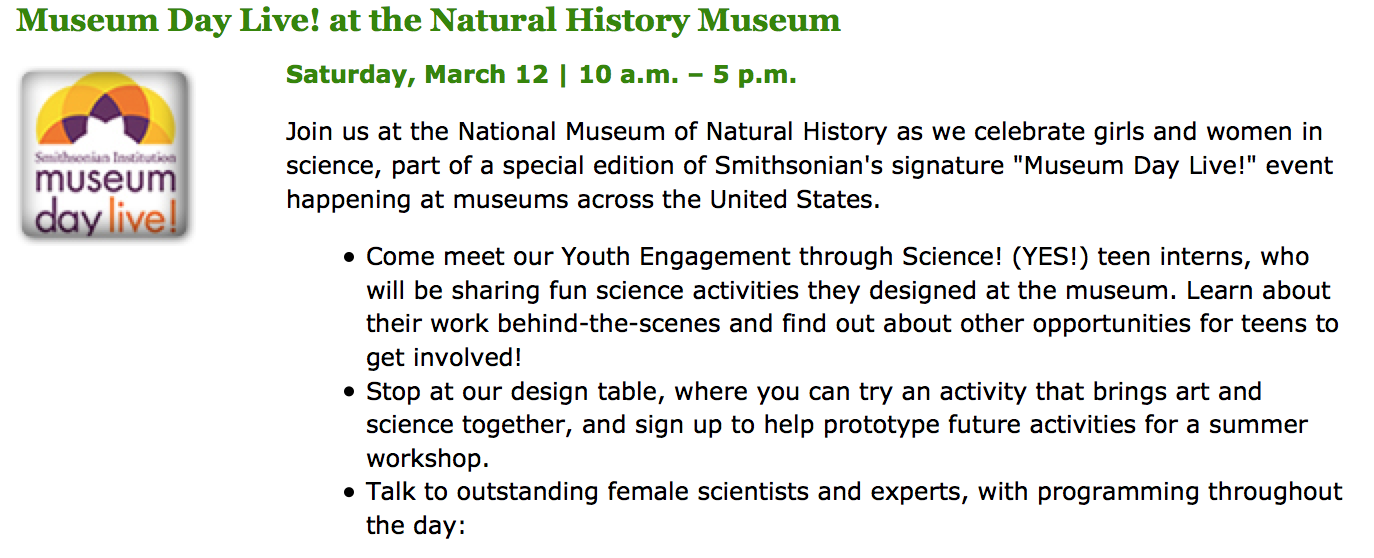The width and height of the screenshot is (1374, 558).
Task: Click bullet dot before "Come meet our Youth"
Action: pos(349,257)
